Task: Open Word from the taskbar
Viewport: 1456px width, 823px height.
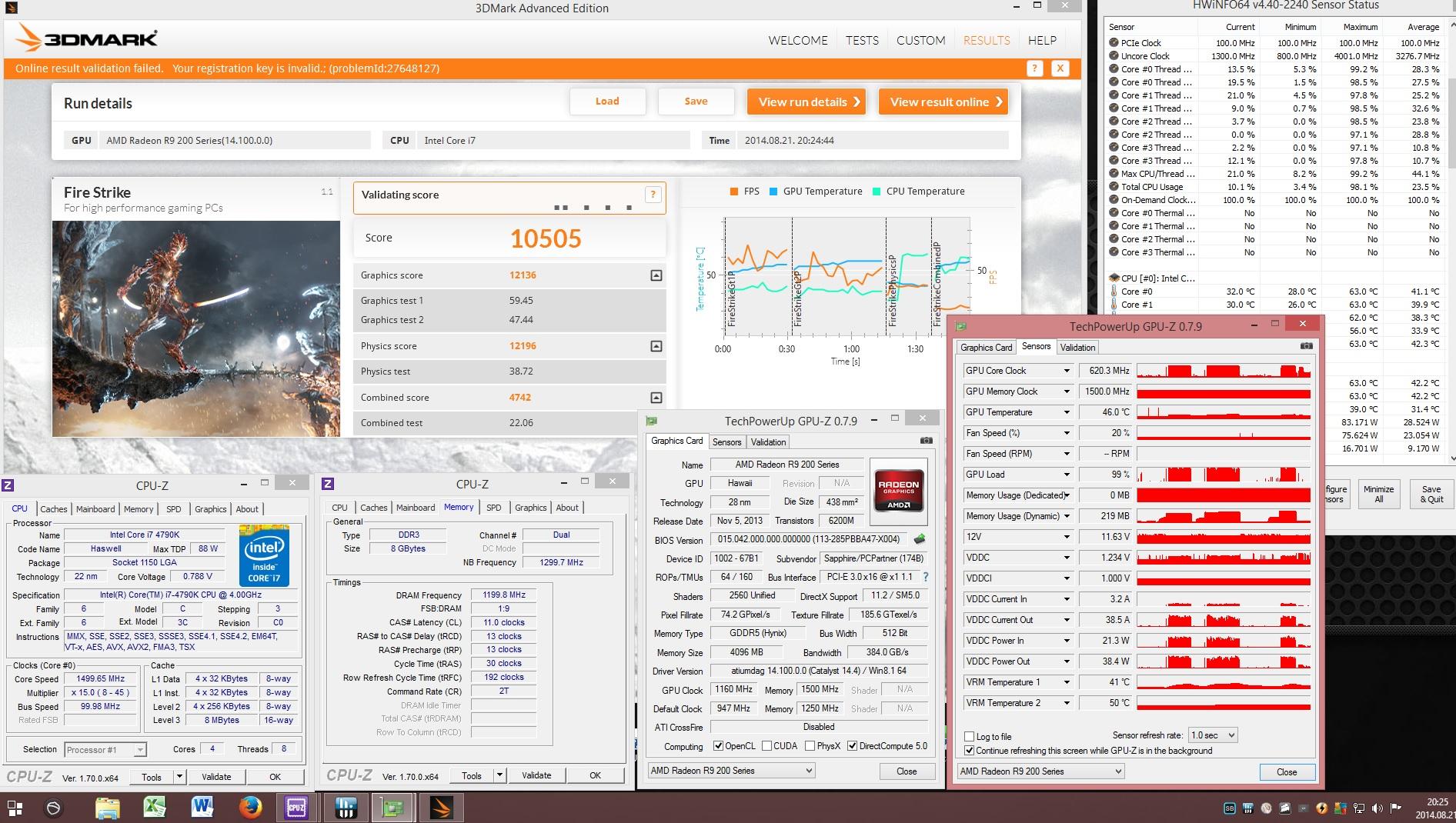Action: (x=202, y=807)
